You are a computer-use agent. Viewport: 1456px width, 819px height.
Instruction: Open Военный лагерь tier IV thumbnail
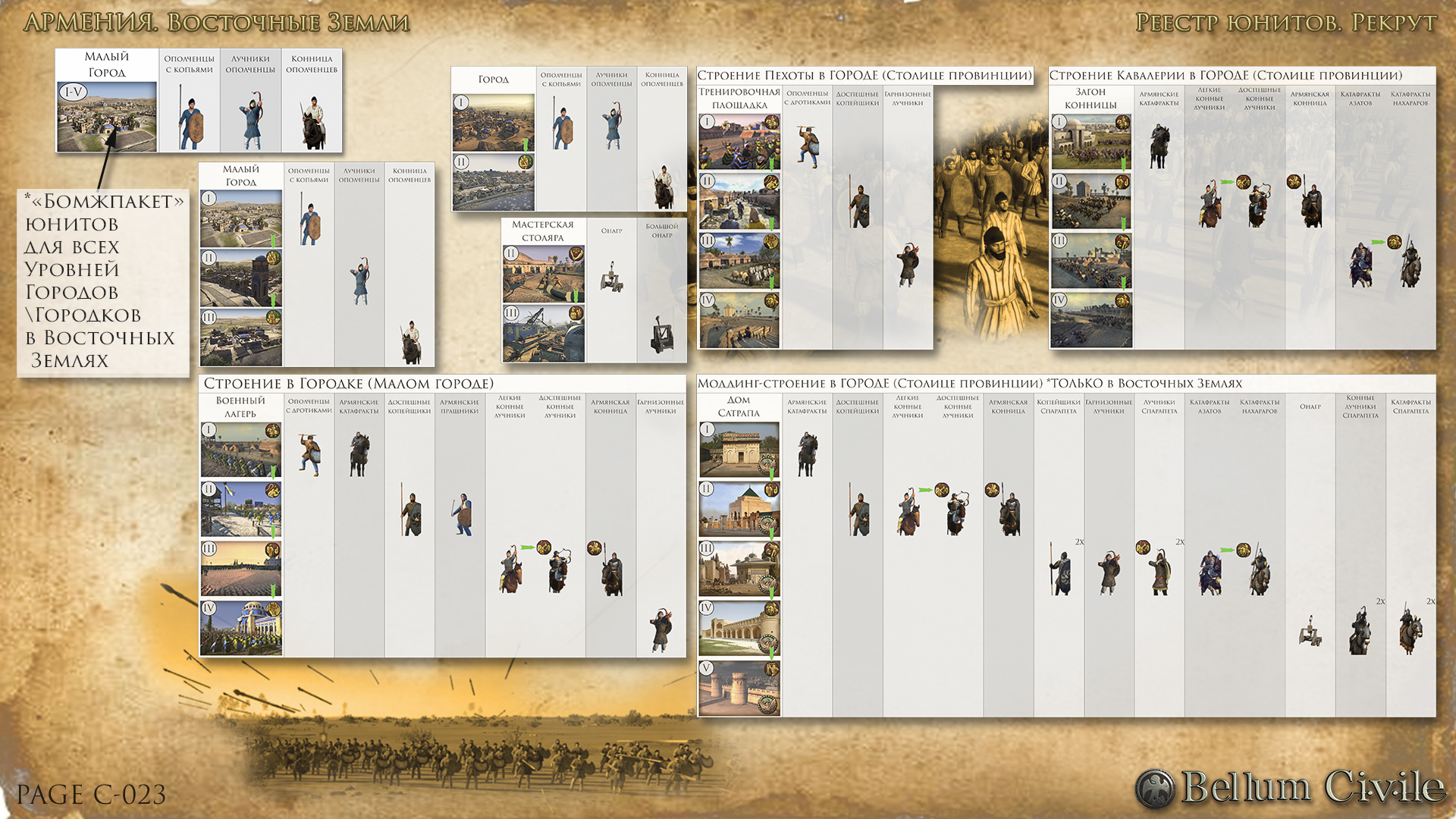point(241,628)
